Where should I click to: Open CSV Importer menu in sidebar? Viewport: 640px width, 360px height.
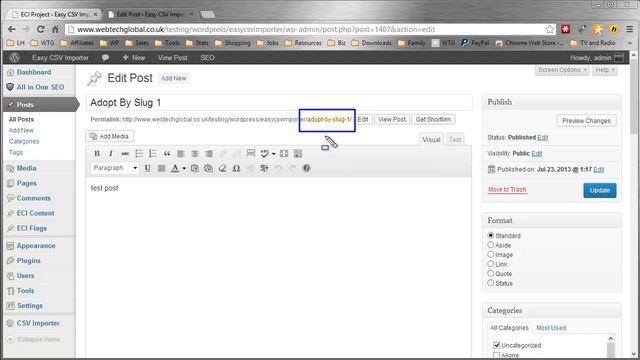[x=38, y=323]
